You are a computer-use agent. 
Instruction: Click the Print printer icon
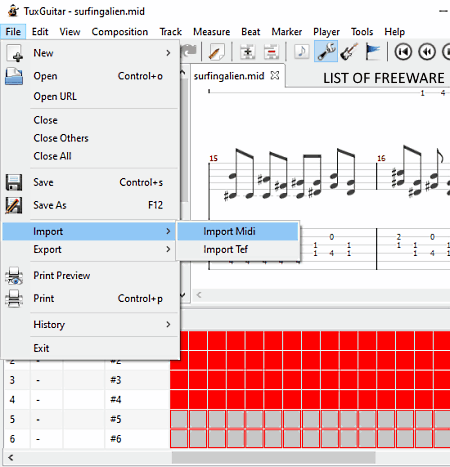click(14, 299)
